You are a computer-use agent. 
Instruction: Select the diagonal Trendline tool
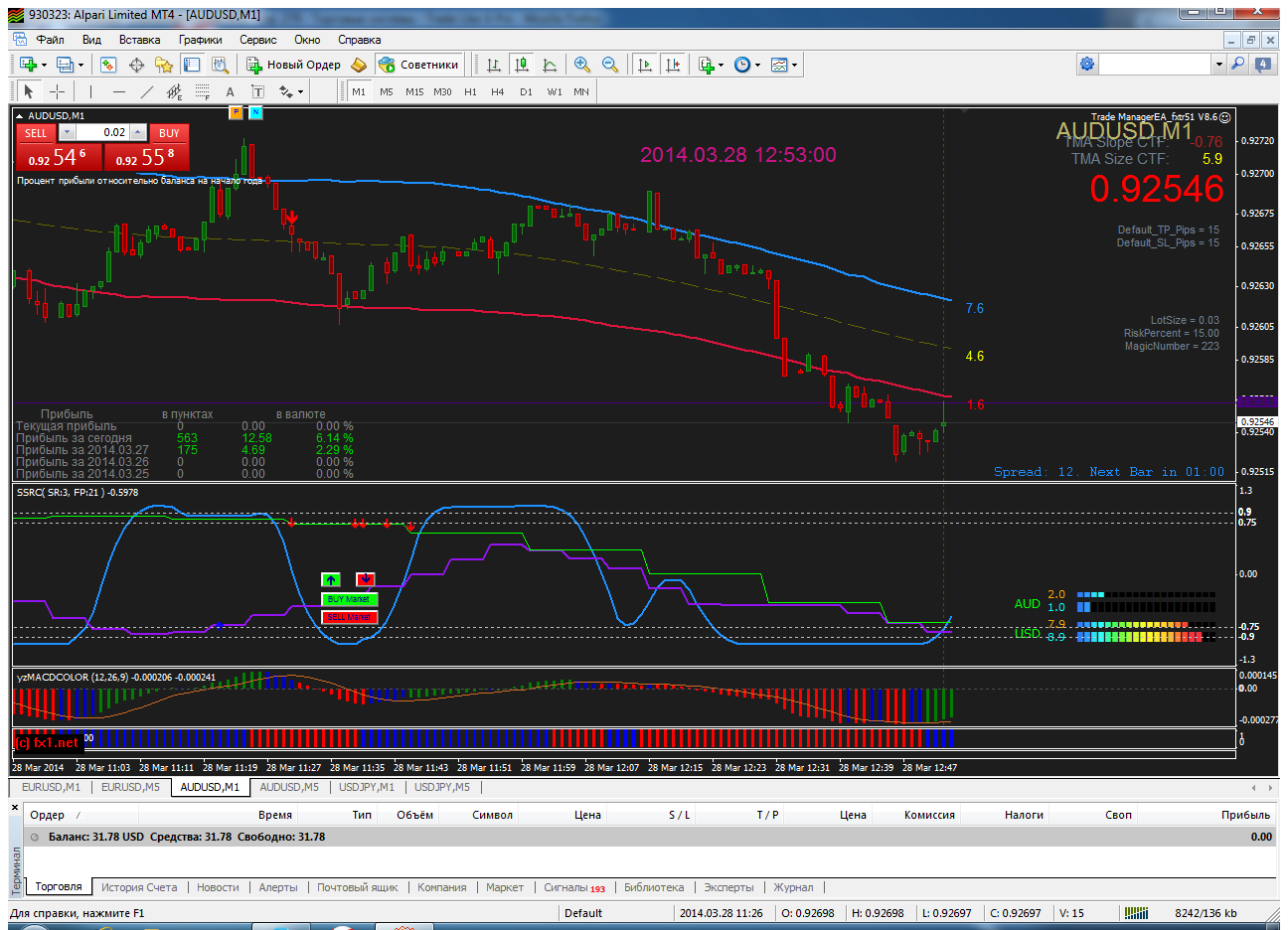[147, 91]
